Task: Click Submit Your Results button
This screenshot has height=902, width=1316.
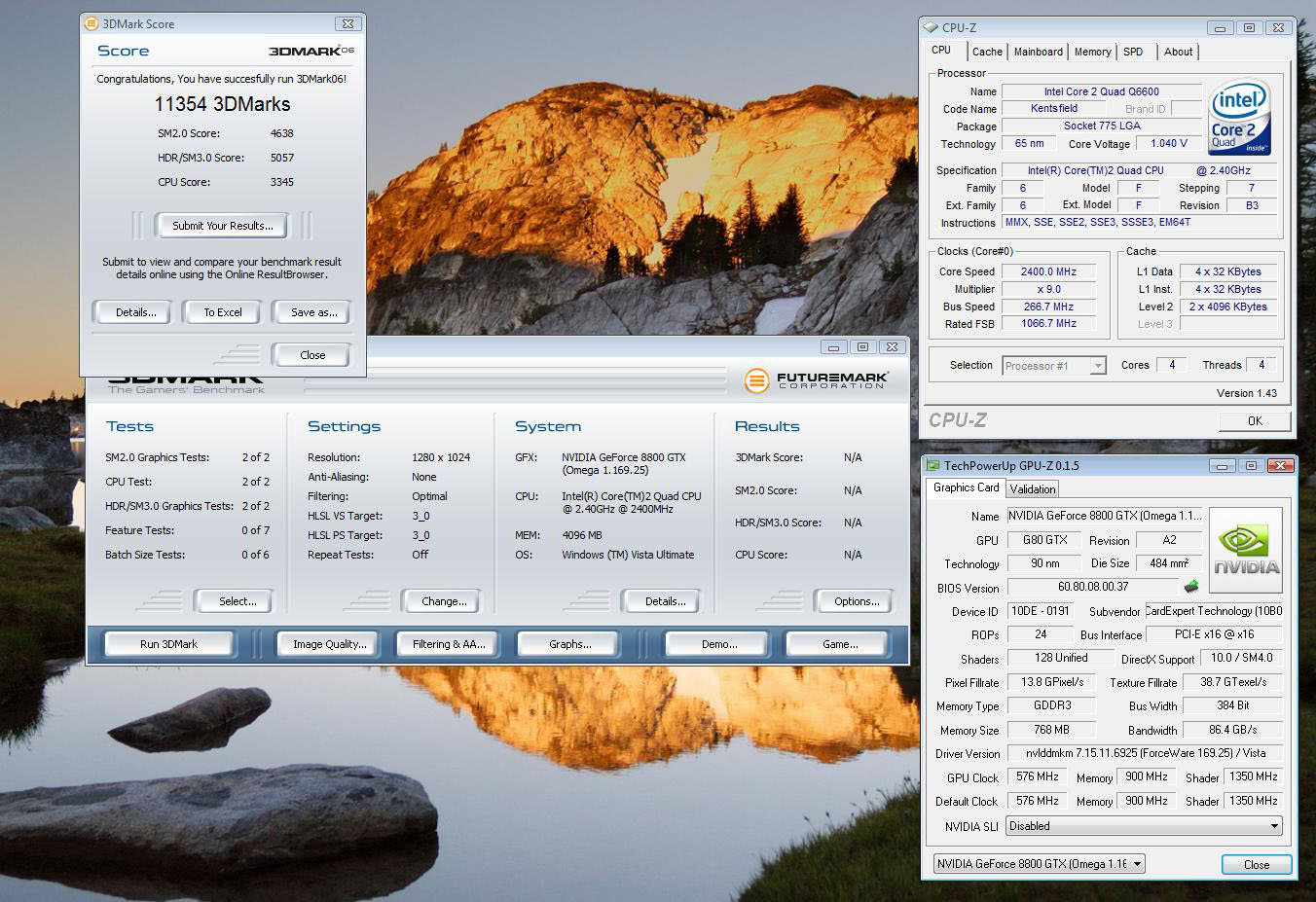Action: [222, 226]
